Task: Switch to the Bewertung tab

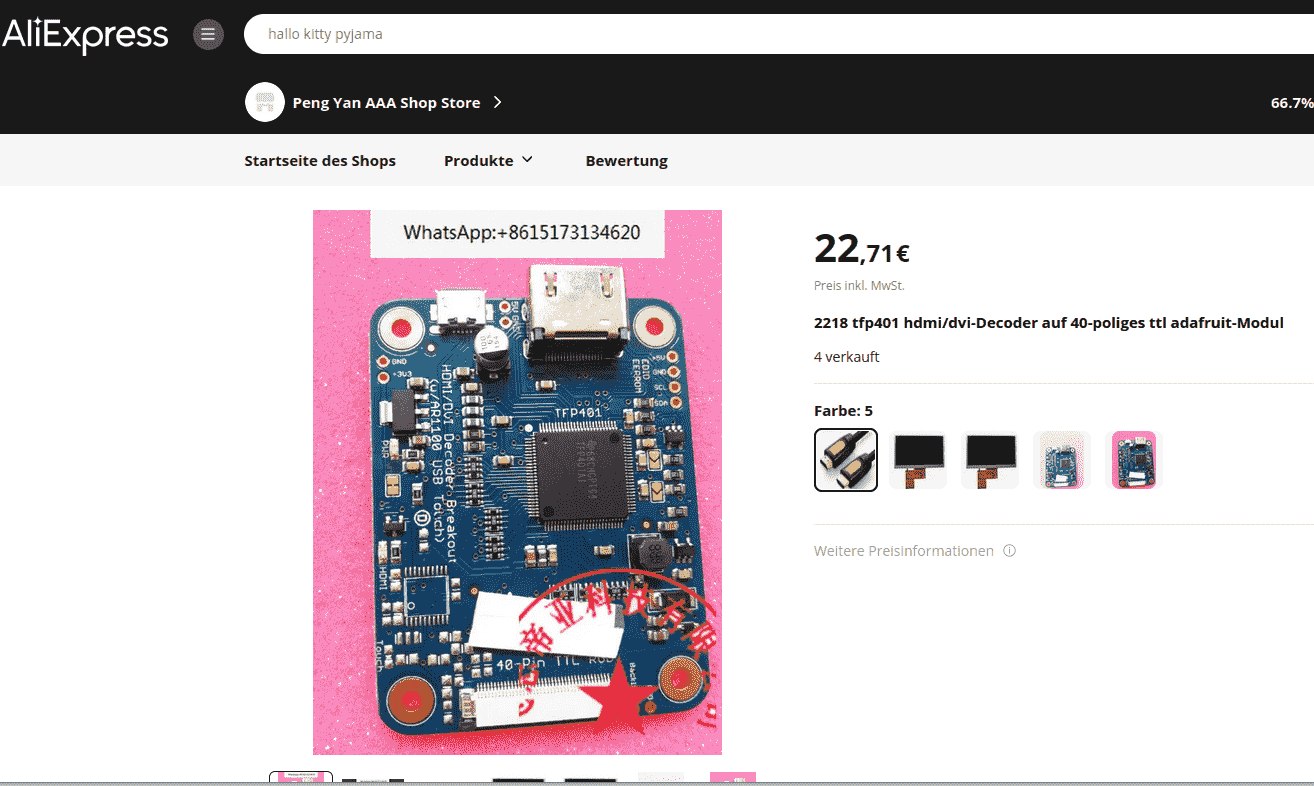Action: click(627, 160)
